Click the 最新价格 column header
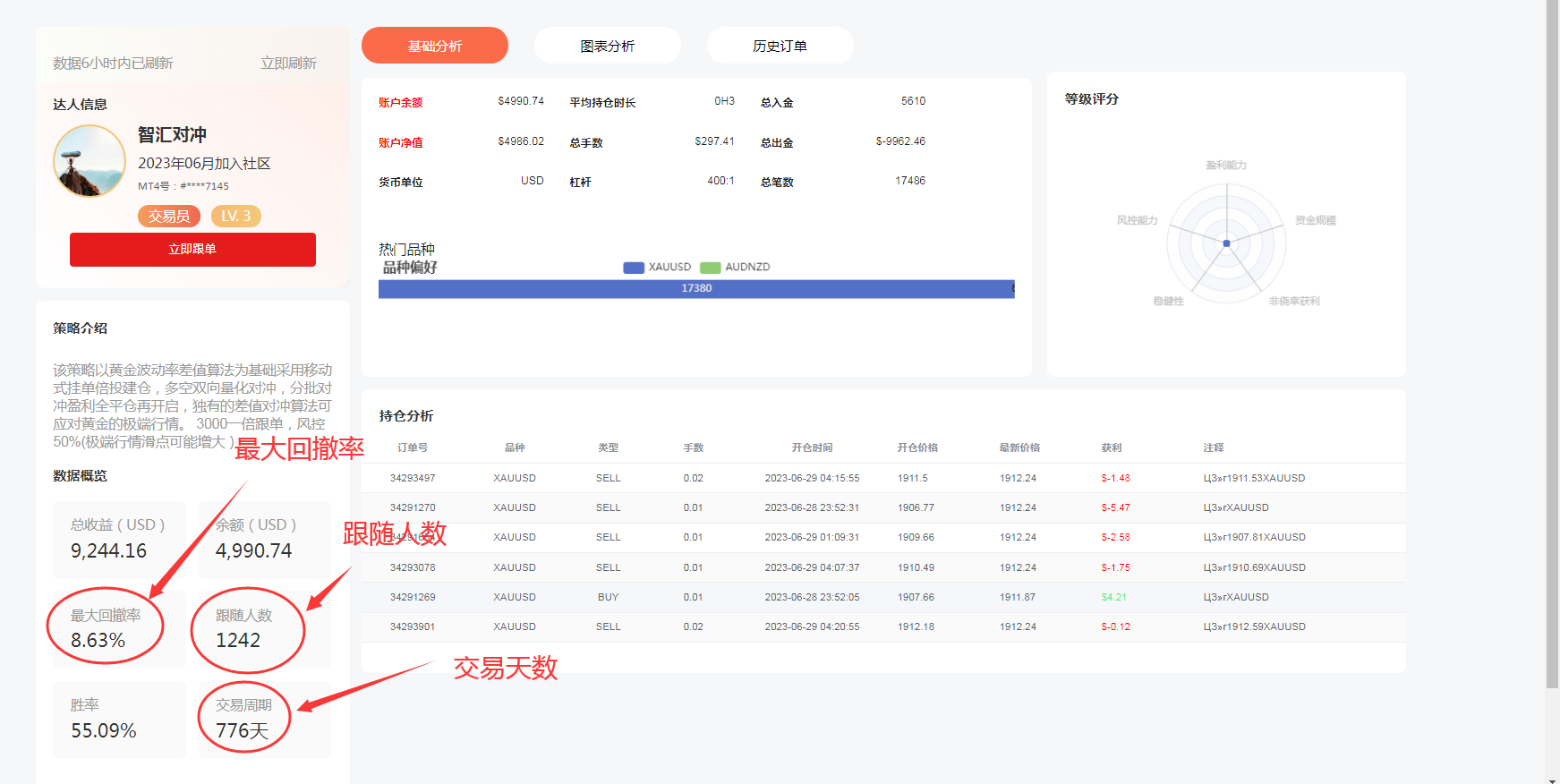The width and height of the screenshot is (1560, 784). 1019,447
